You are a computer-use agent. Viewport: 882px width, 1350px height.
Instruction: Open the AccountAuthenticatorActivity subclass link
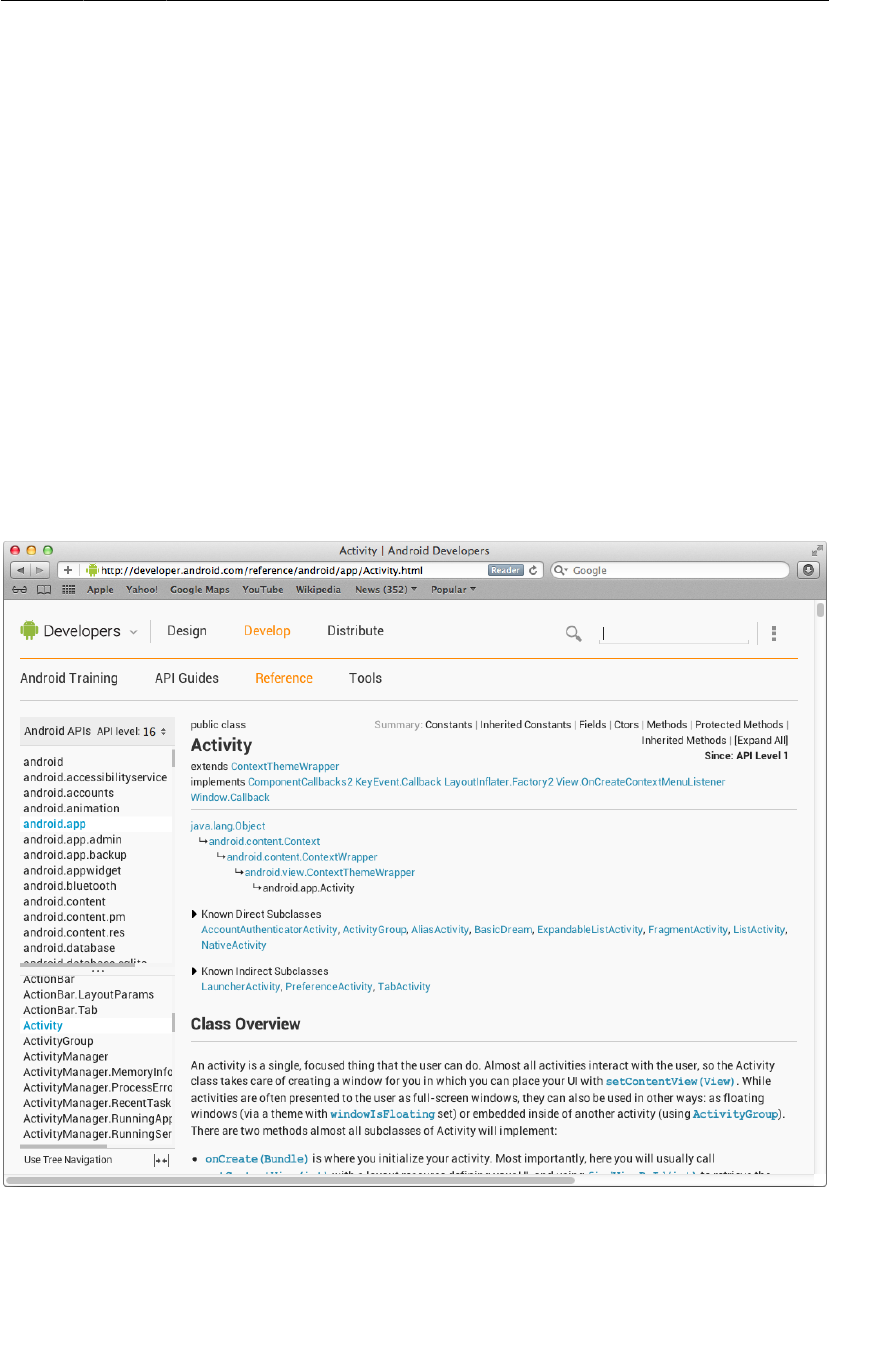pos(270,930)
